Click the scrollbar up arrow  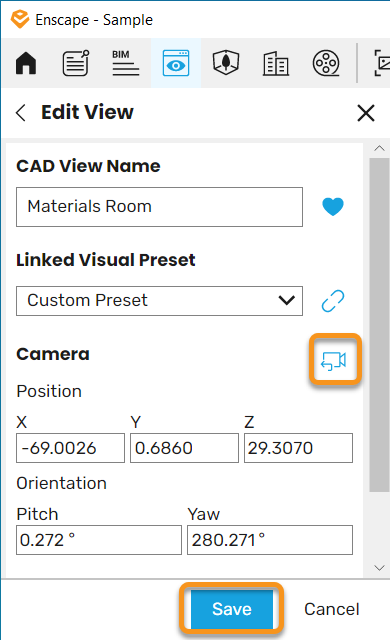tap(379, 148)
